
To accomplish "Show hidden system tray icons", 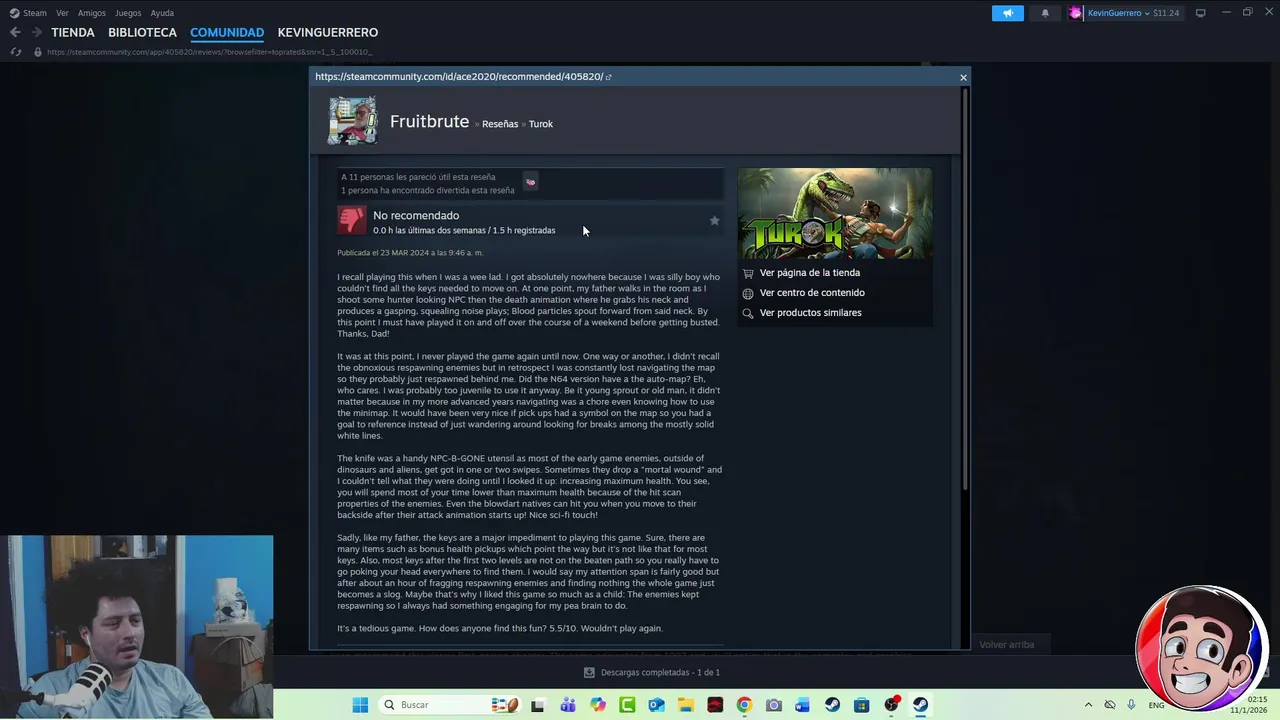I will pyautogui.click(x=1088, y=705).
